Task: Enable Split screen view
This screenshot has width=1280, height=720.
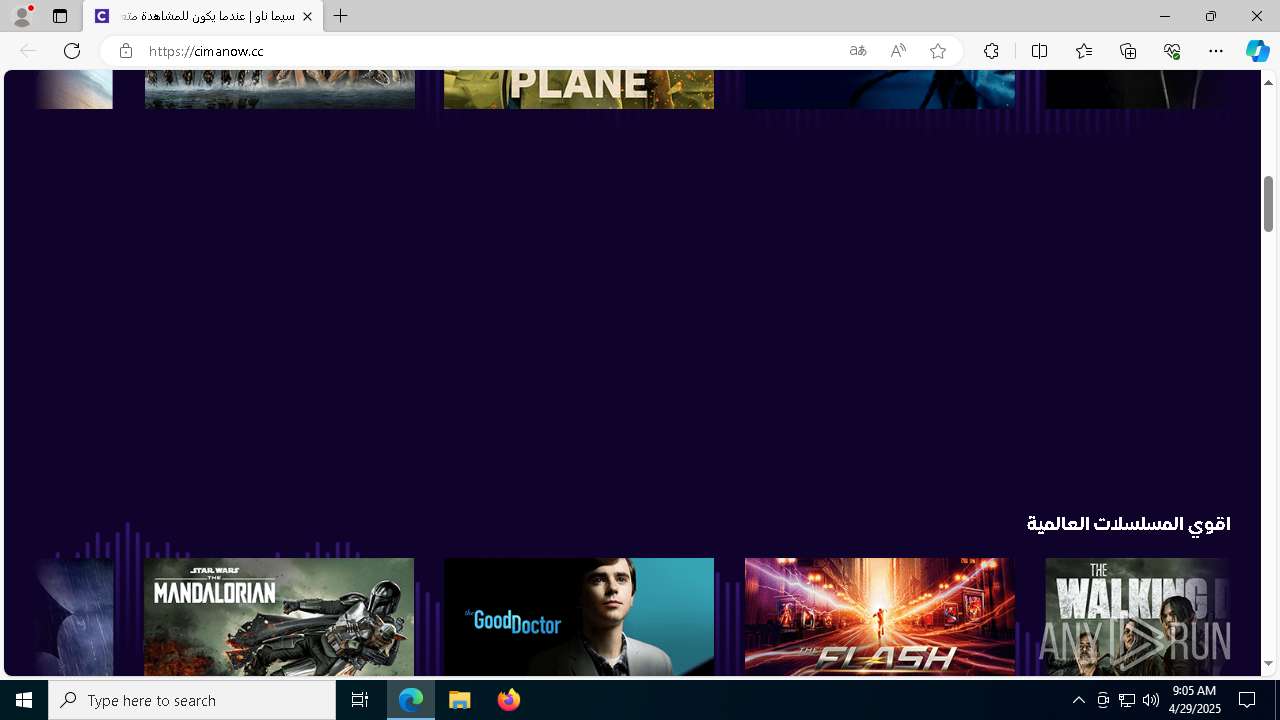Action: [x=1039, y=51]
